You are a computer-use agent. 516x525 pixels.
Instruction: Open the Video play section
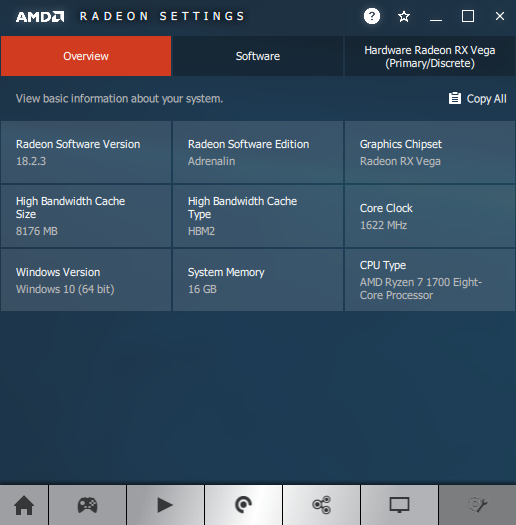(165, 505)
